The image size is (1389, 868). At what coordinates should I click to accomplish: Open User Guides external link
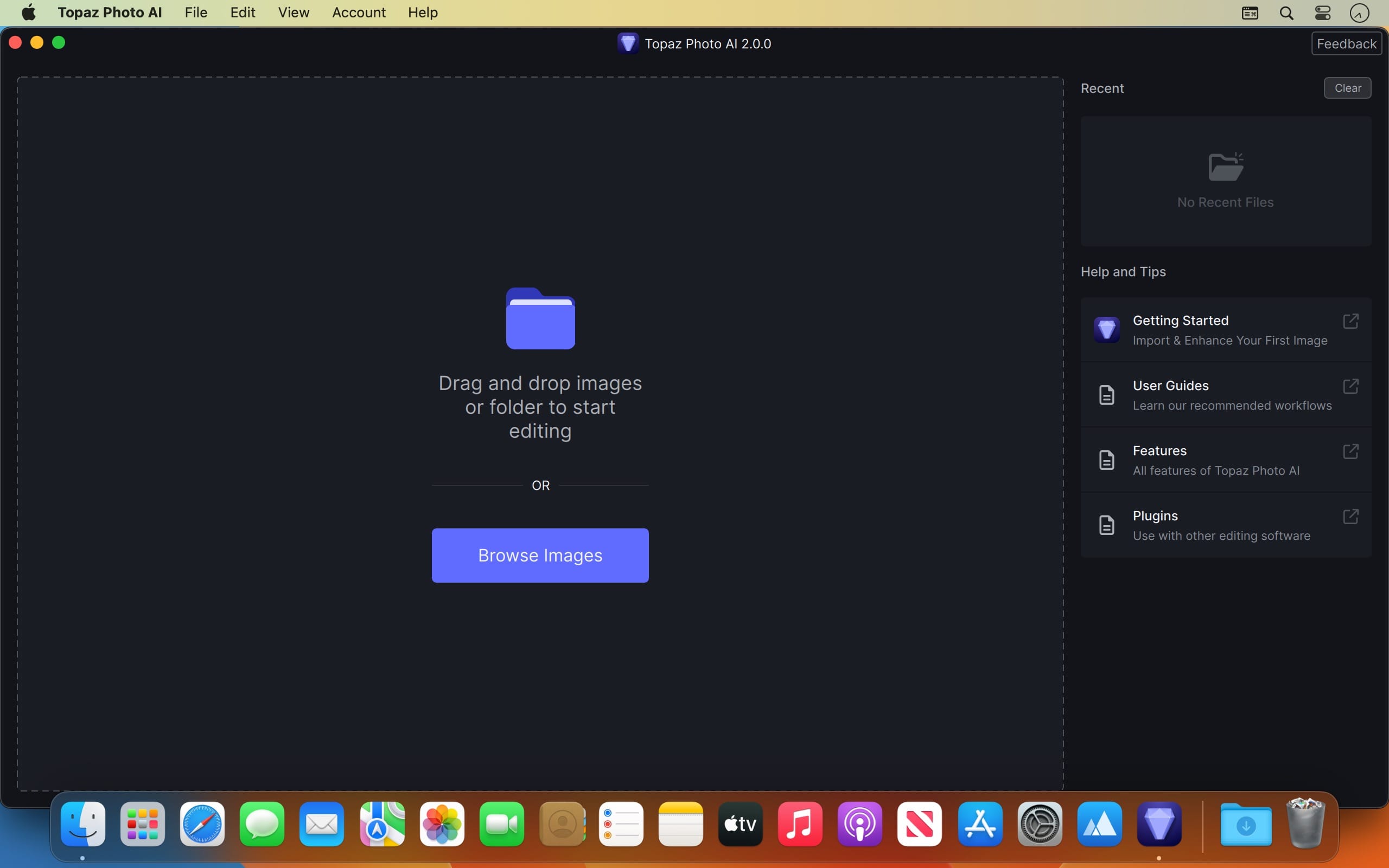[x=1351, y=385]
